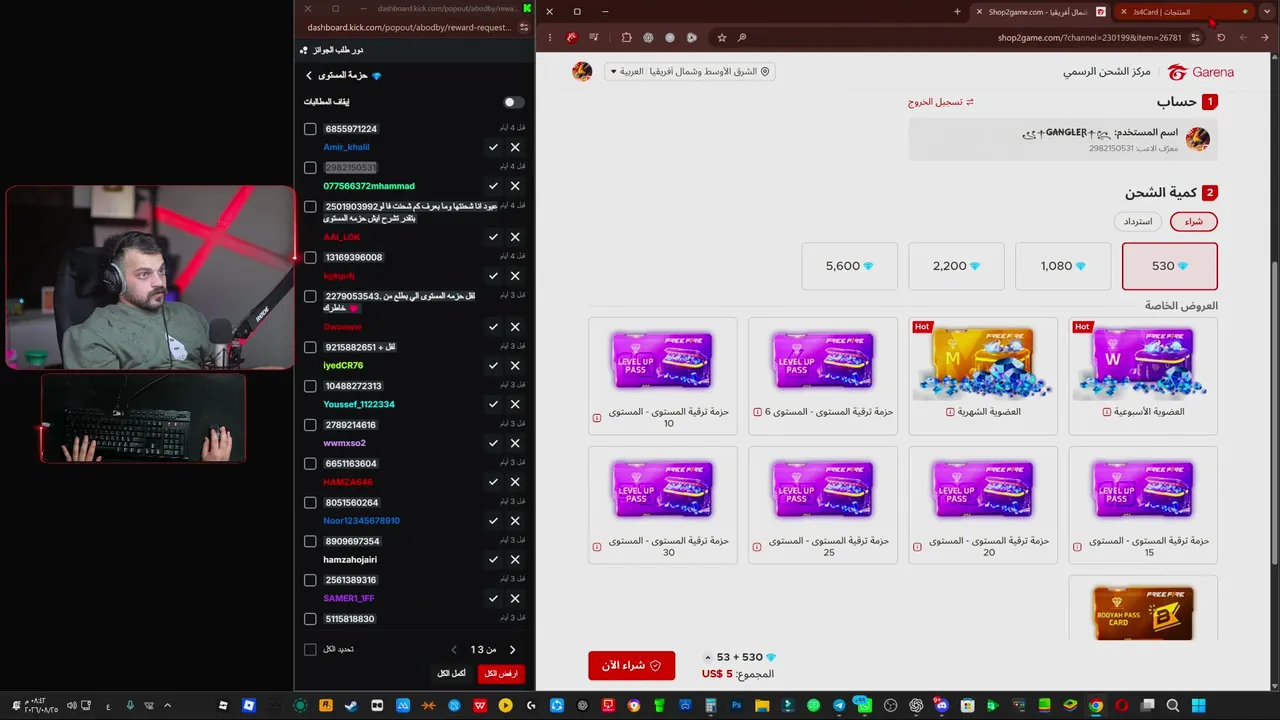Image resolution: width=1280 pixels, height=720 pixels.
Task: Reject Youssef_1122334's reward request
Action: (515, 404)
